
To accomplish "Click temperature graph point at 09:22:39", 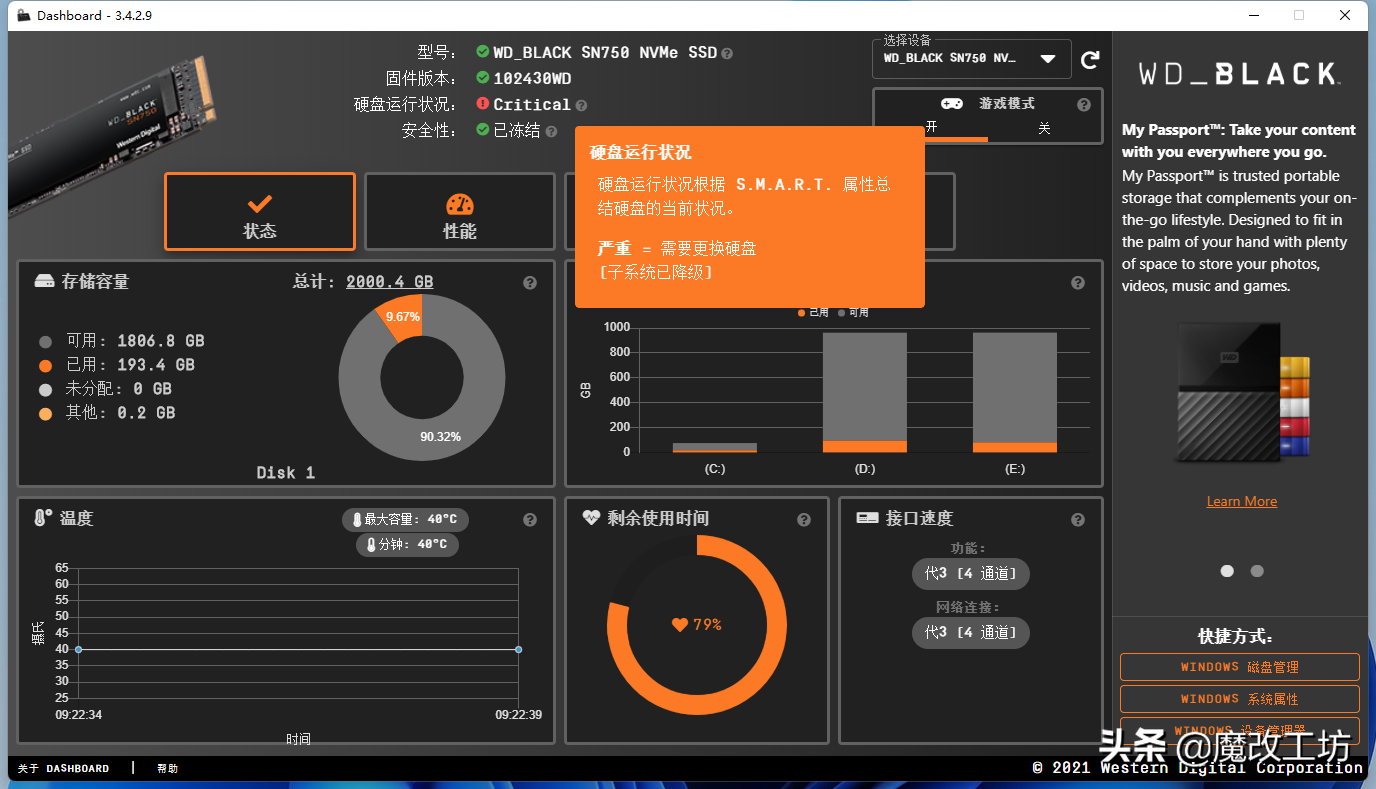I will coord(518,650).
